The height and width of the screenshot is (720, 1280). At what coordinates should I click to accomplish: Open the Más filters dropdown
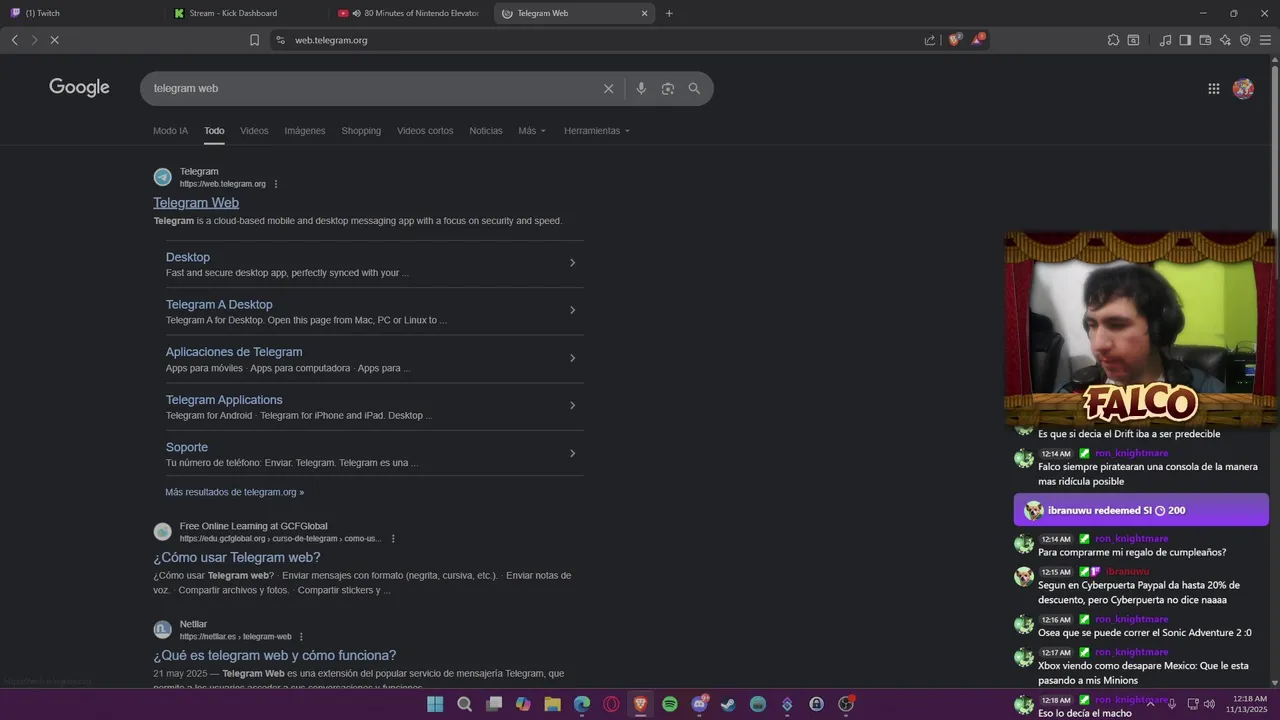(532, 131)
